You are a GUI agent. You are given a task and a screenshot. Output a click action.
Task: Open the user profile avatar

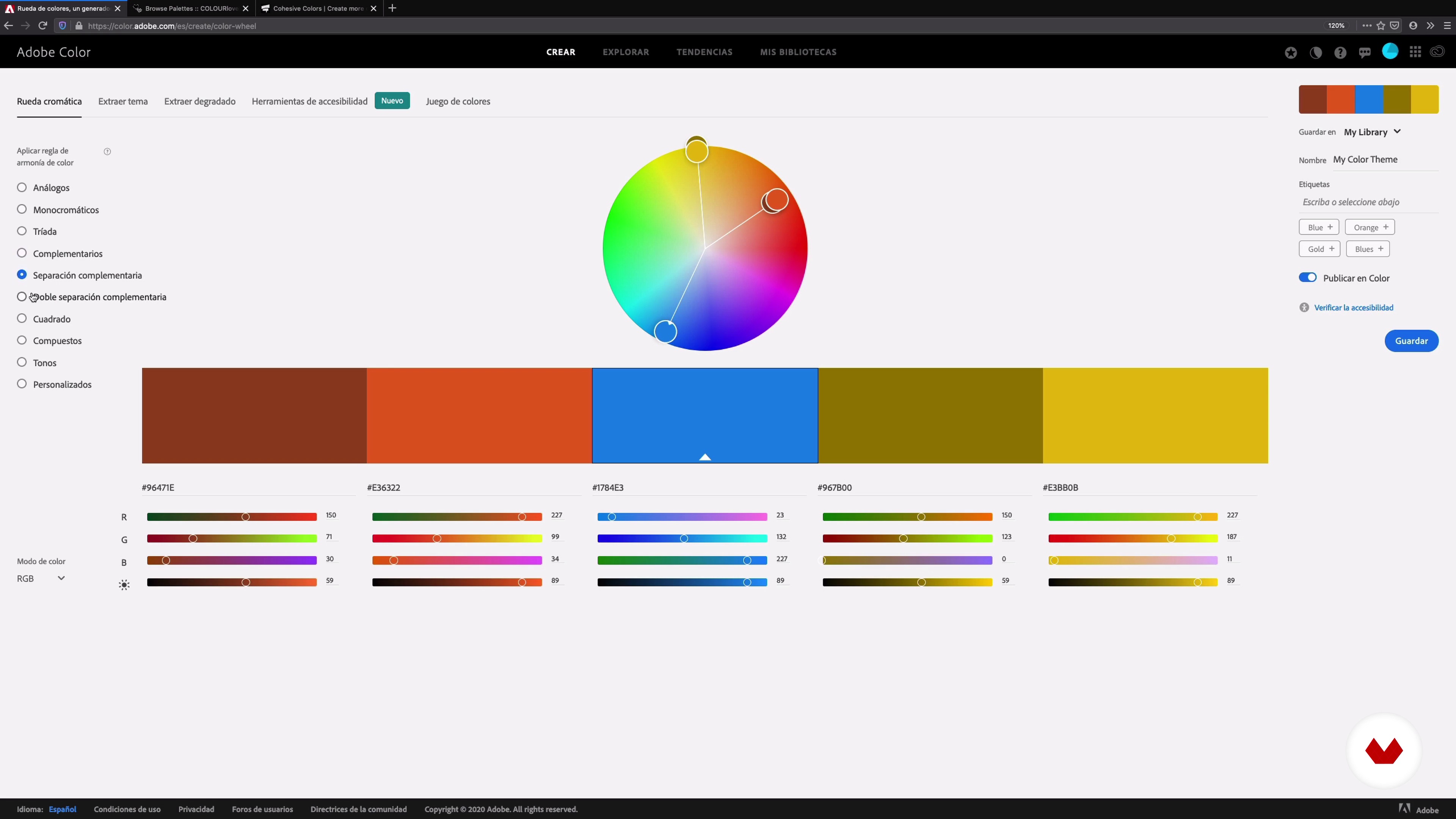click(x=1390, y=52)
